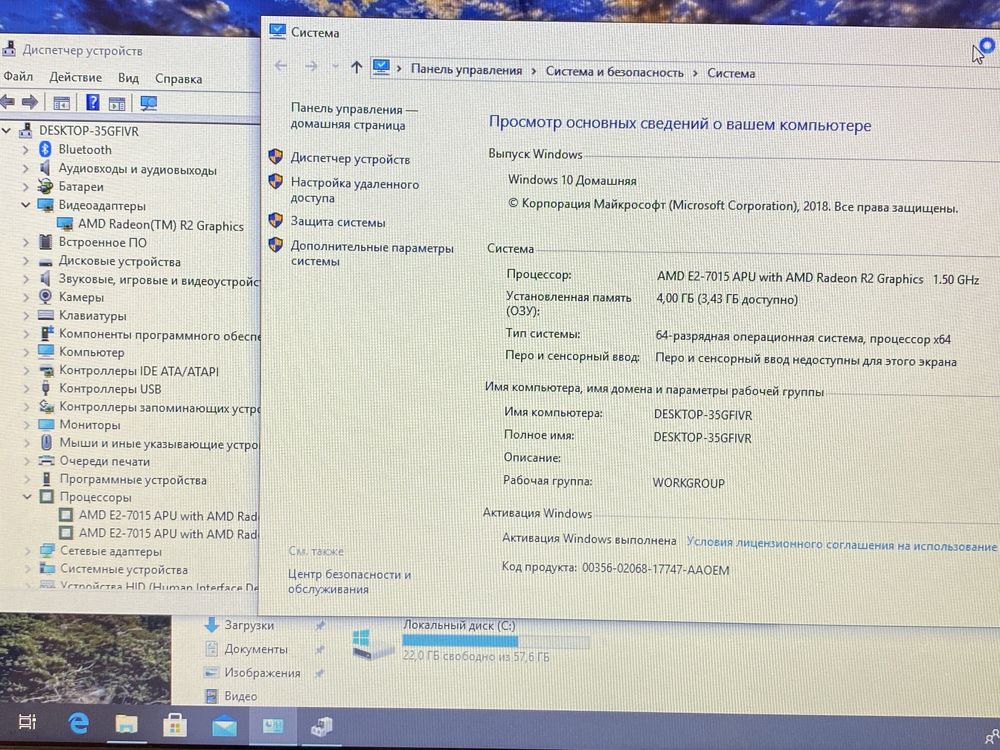1000x750 pixels.
Task: Click shield icon beside Защита системы
Action: (276, 221)
